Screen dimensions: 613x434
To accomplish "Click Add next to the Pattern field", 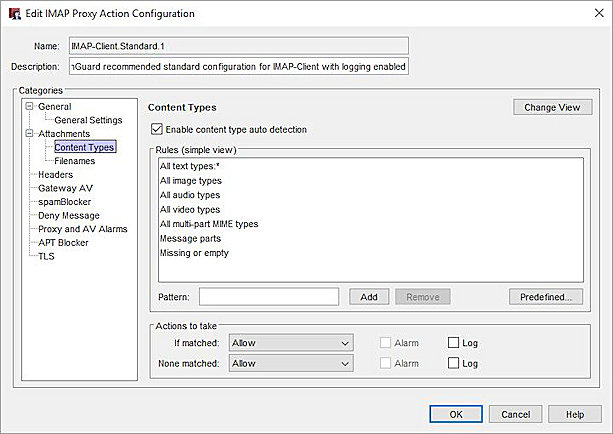I will 368,296.
